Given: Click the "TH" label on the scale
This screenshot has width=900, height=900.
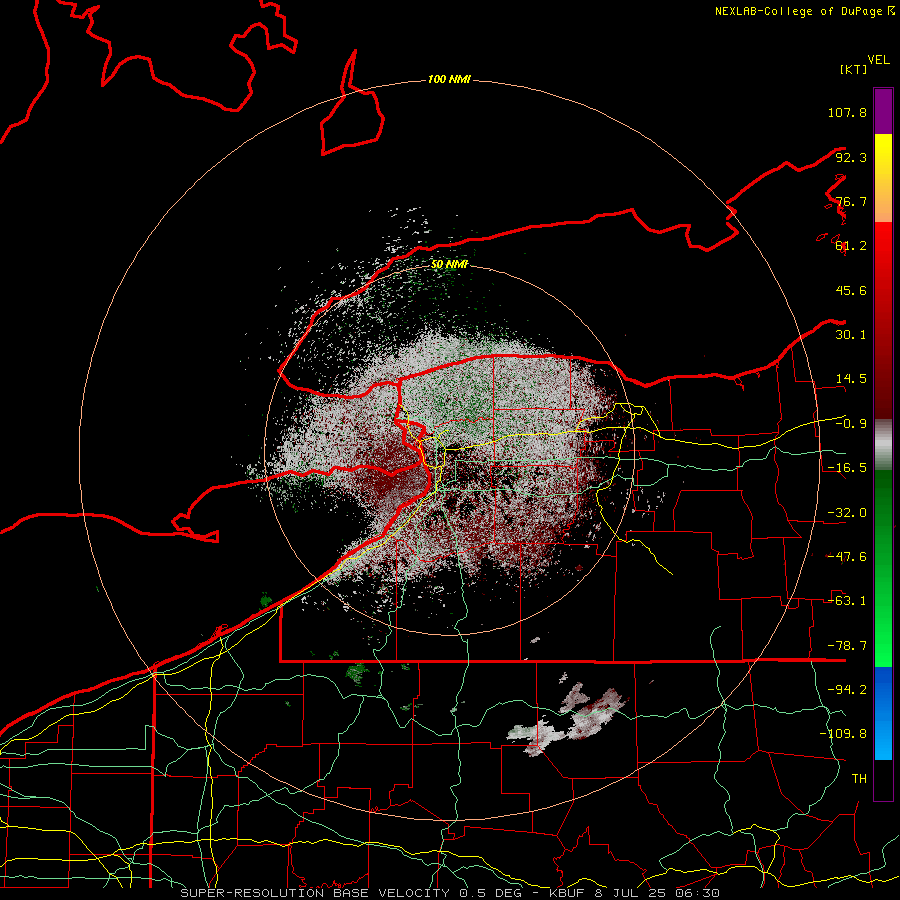Looking at the screenshot, I should click(859, 779).
